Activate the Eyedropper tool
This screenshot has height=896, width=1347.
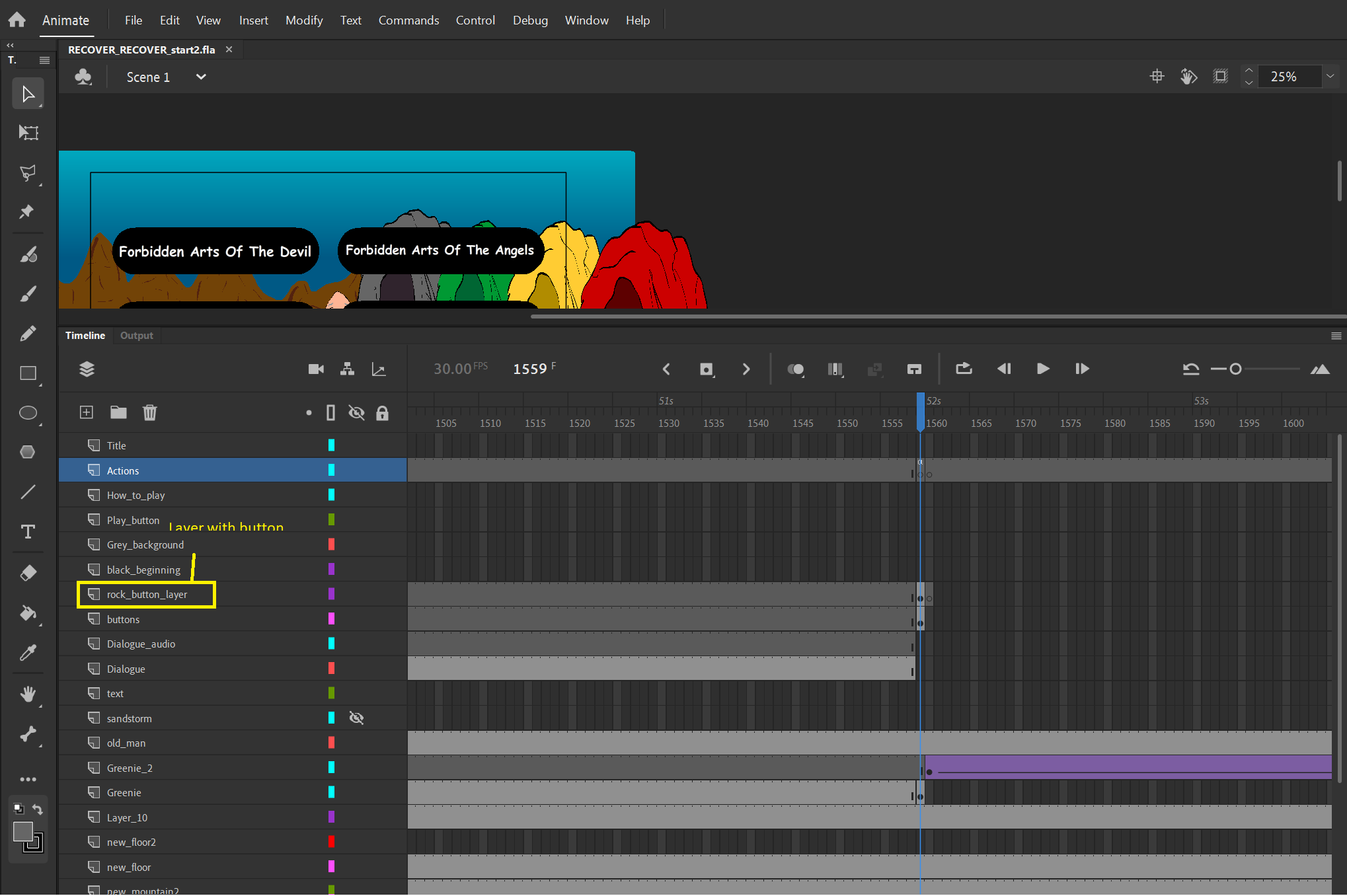(28, 653)
